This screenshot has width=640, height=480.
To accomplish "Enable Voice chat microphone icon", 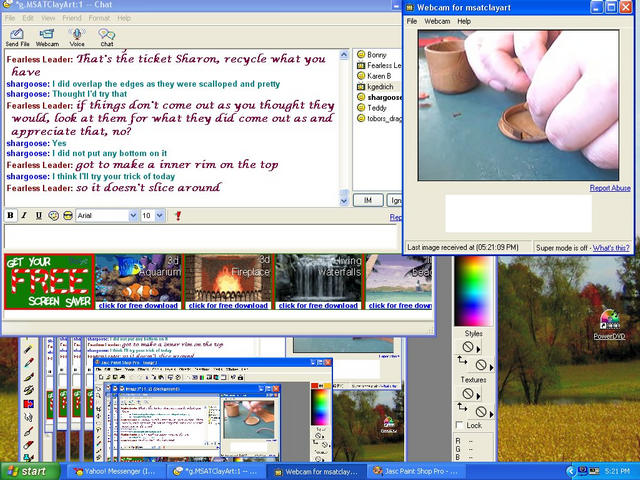I will (77, 37).
